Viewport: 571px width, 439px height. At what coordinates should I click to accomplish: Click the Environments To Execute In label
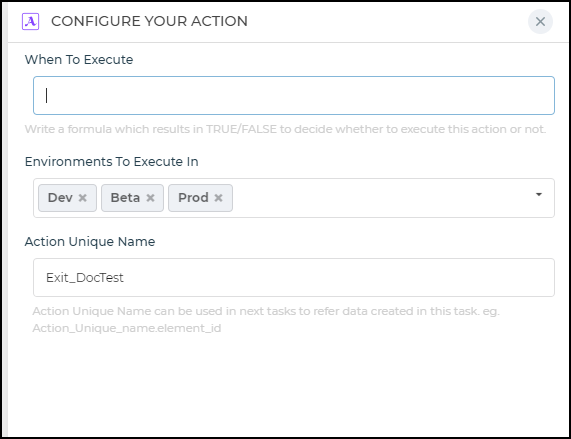pos(111,161)
